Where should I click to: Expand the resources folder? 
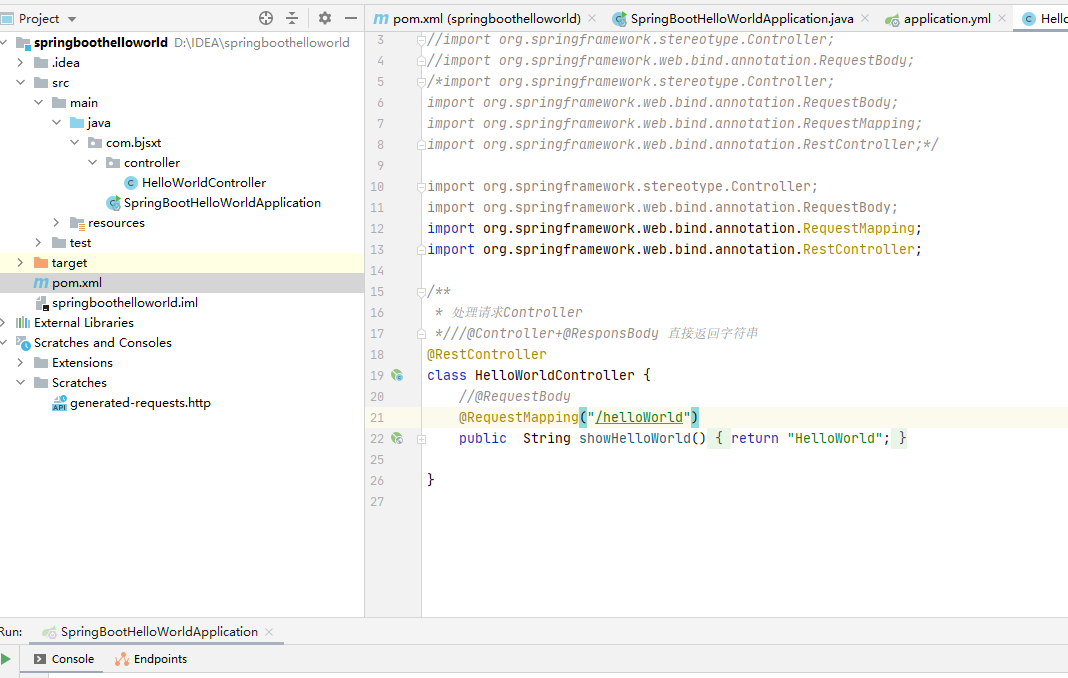[57, 223]
